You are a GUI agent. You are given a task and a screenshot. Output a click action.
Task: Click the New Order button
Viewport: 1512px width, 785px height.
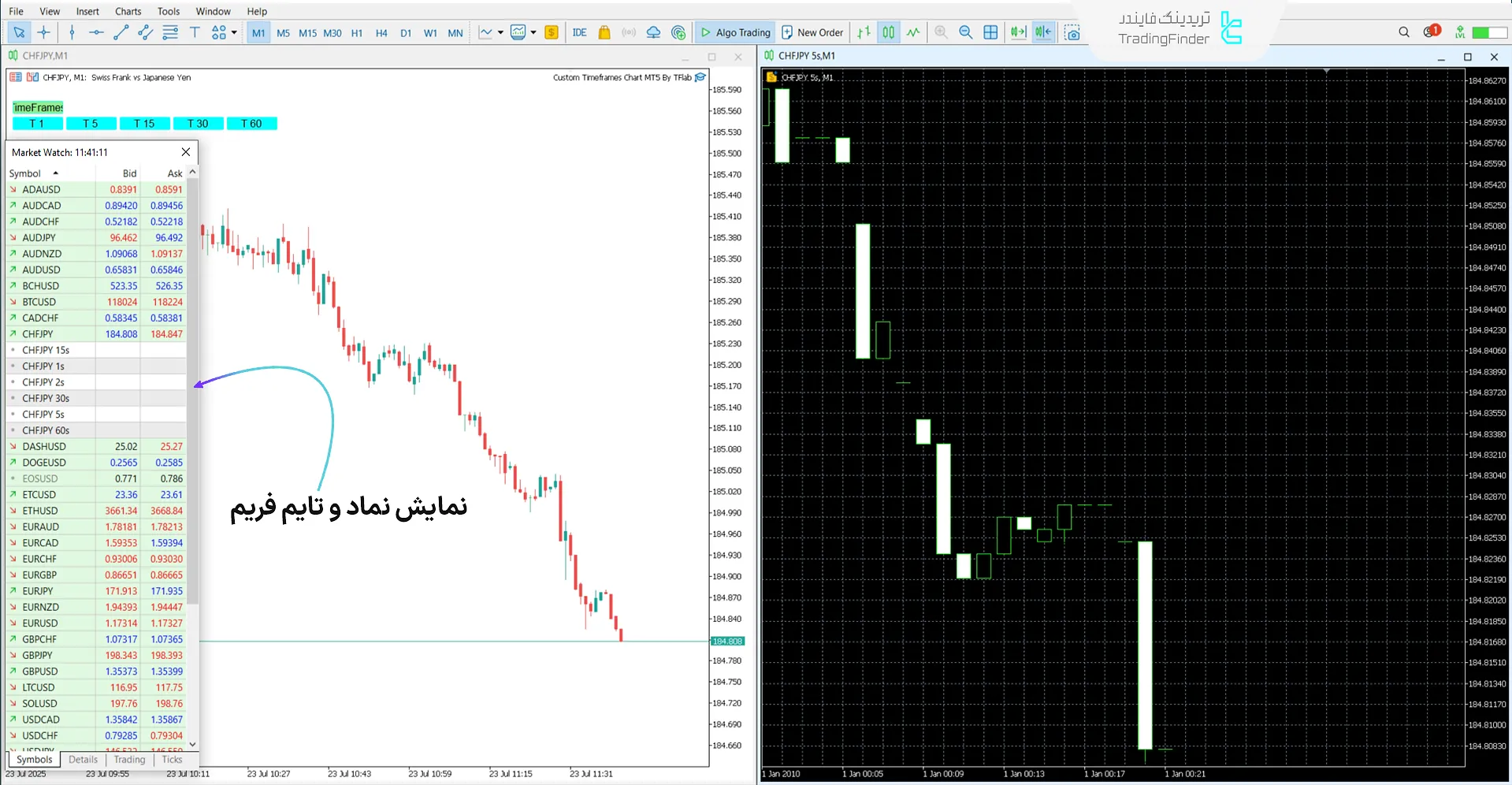tap(812, 32)
